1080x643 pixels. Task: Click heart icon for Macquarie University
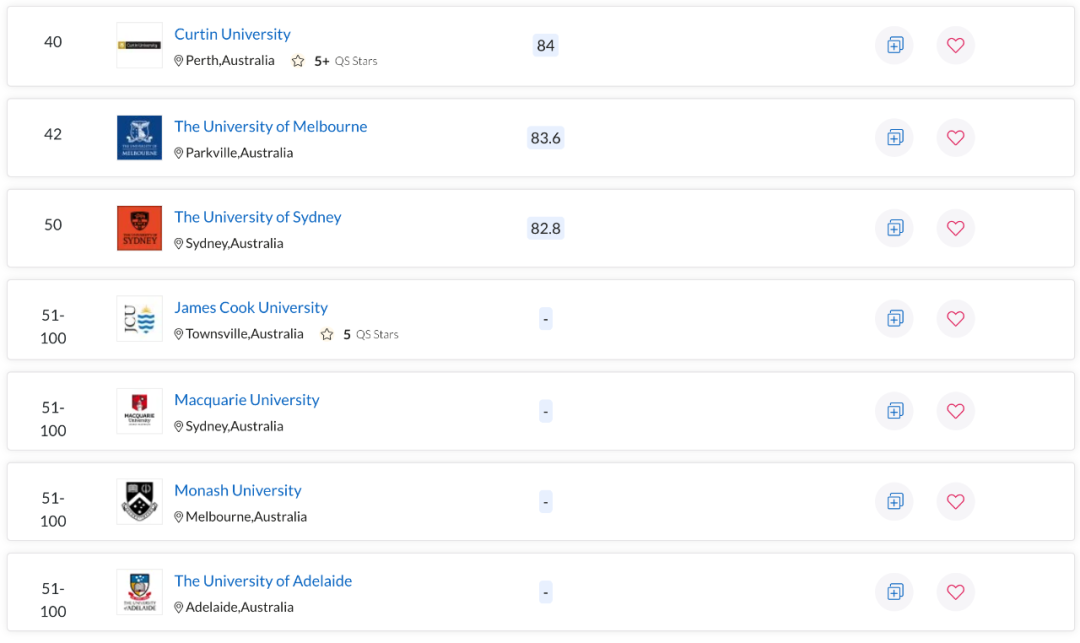click(x=955, y=410)
